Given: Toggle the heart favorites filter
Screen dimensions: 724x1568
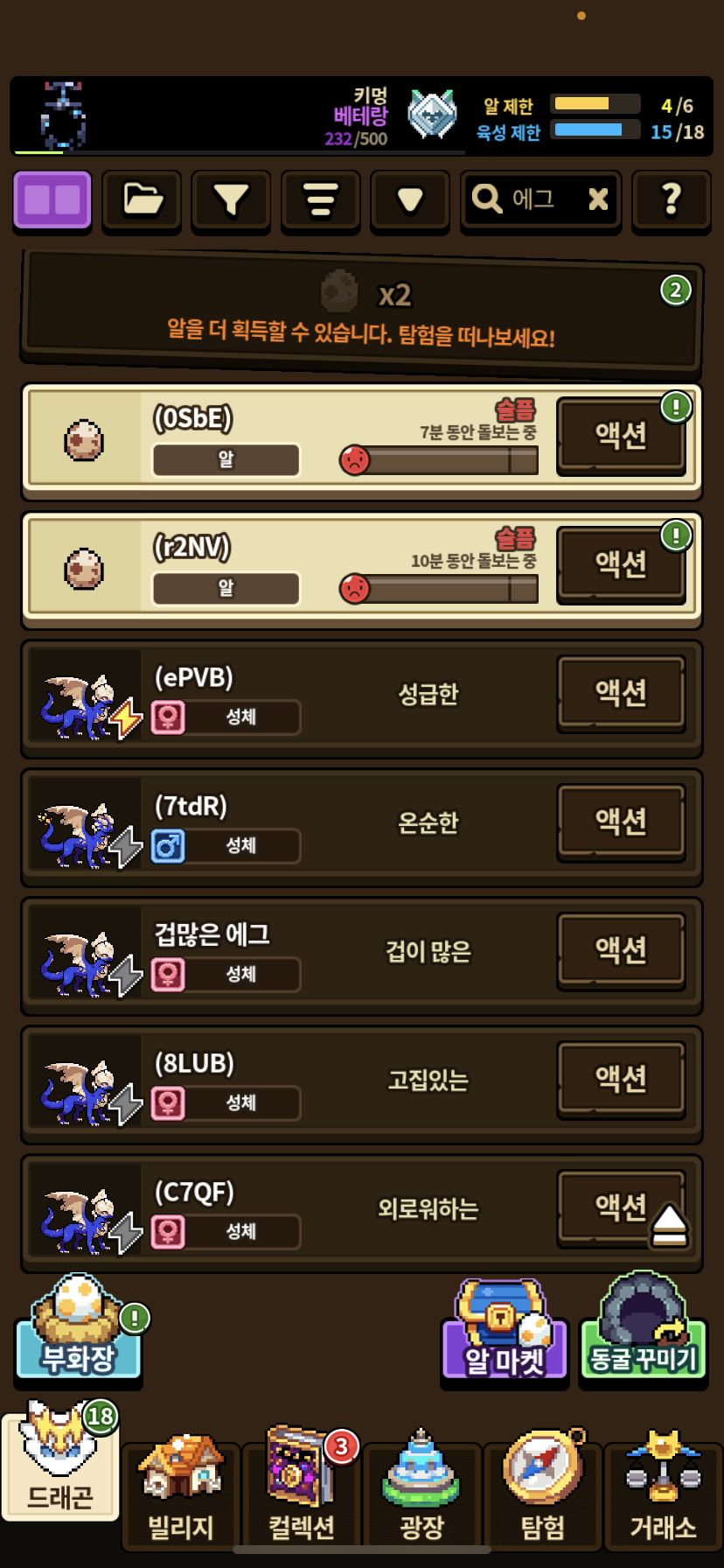Looking at the screenshot, I should pos(410,200).
